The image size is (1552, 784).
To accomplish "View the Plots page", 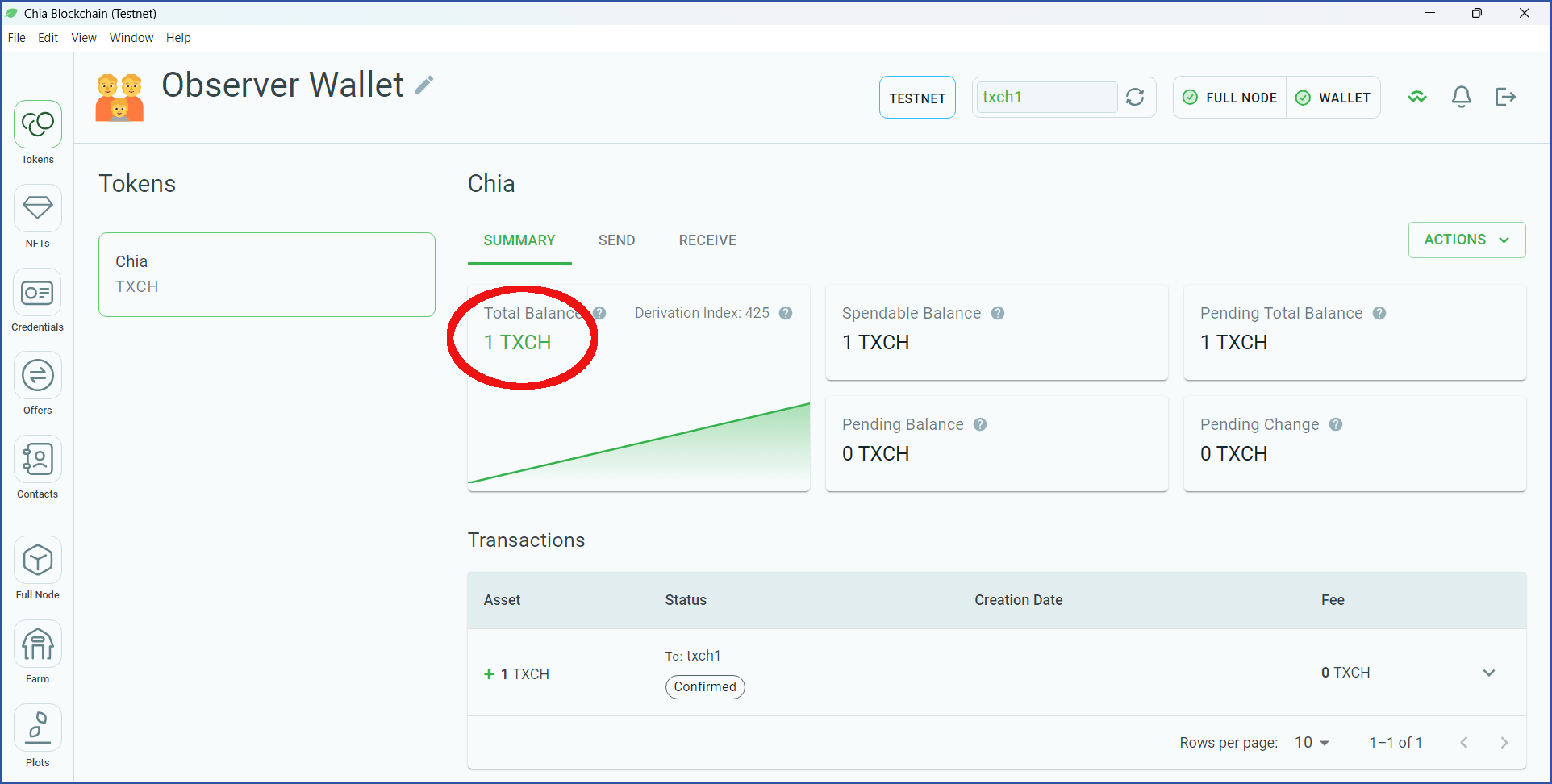I will point(37,727).
